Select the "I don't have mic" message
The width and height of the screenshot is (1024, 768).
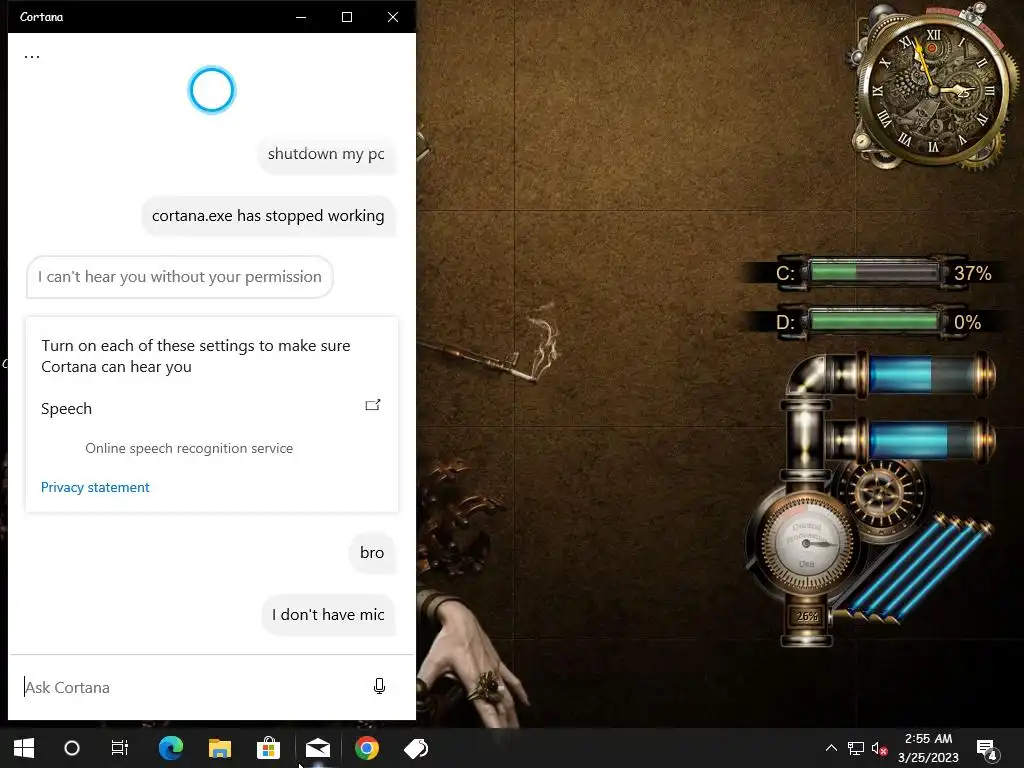coord(328,615)
